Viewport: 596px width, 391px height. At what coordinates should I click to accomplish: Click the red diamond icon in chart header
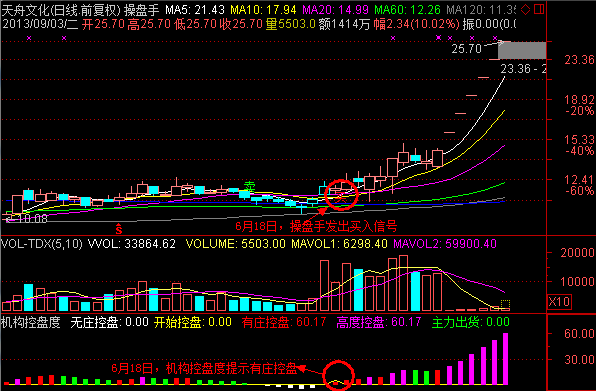[525, 9]
